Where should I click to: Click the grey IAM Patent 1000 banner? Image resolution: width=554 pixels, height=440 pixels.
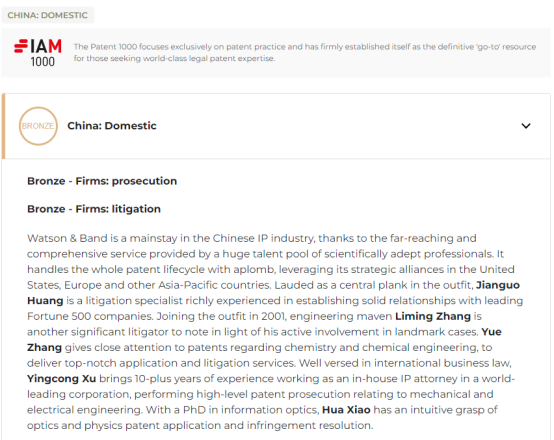276,53
